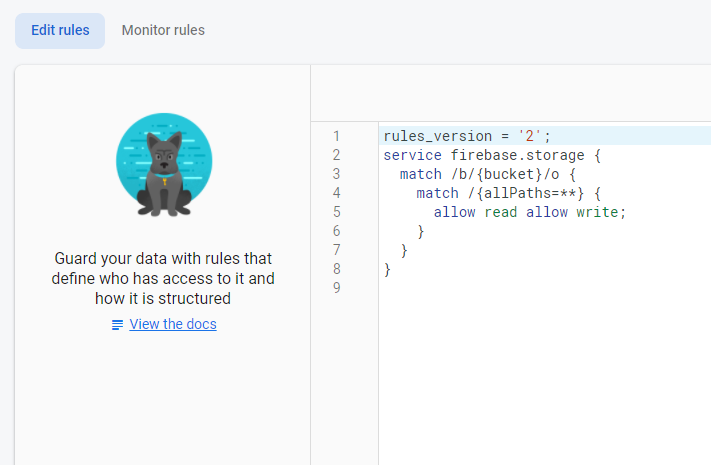The height and width of the screenshot is (465, 711).
Task: Click the 'Guard your data with rules' description
Action: click(163, 279)
